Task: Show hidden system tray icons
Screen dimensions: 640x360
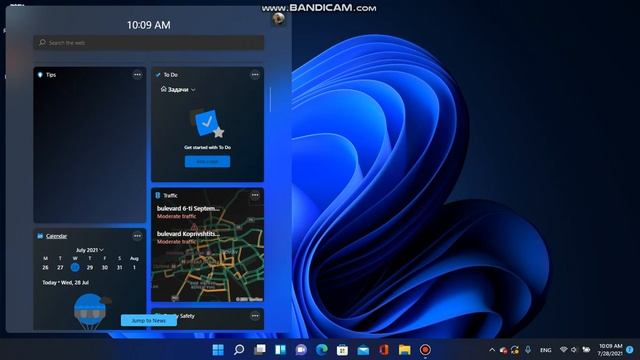Action: click(492, 350)
